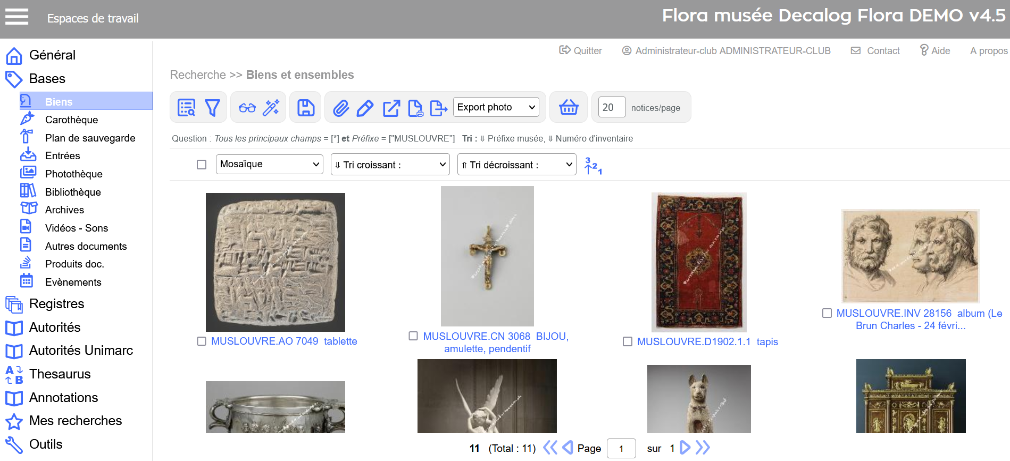Screen dimensions: 1010x461
Task: Open the Tri croissant sort dropdown
Action: (x=390, y=164)
